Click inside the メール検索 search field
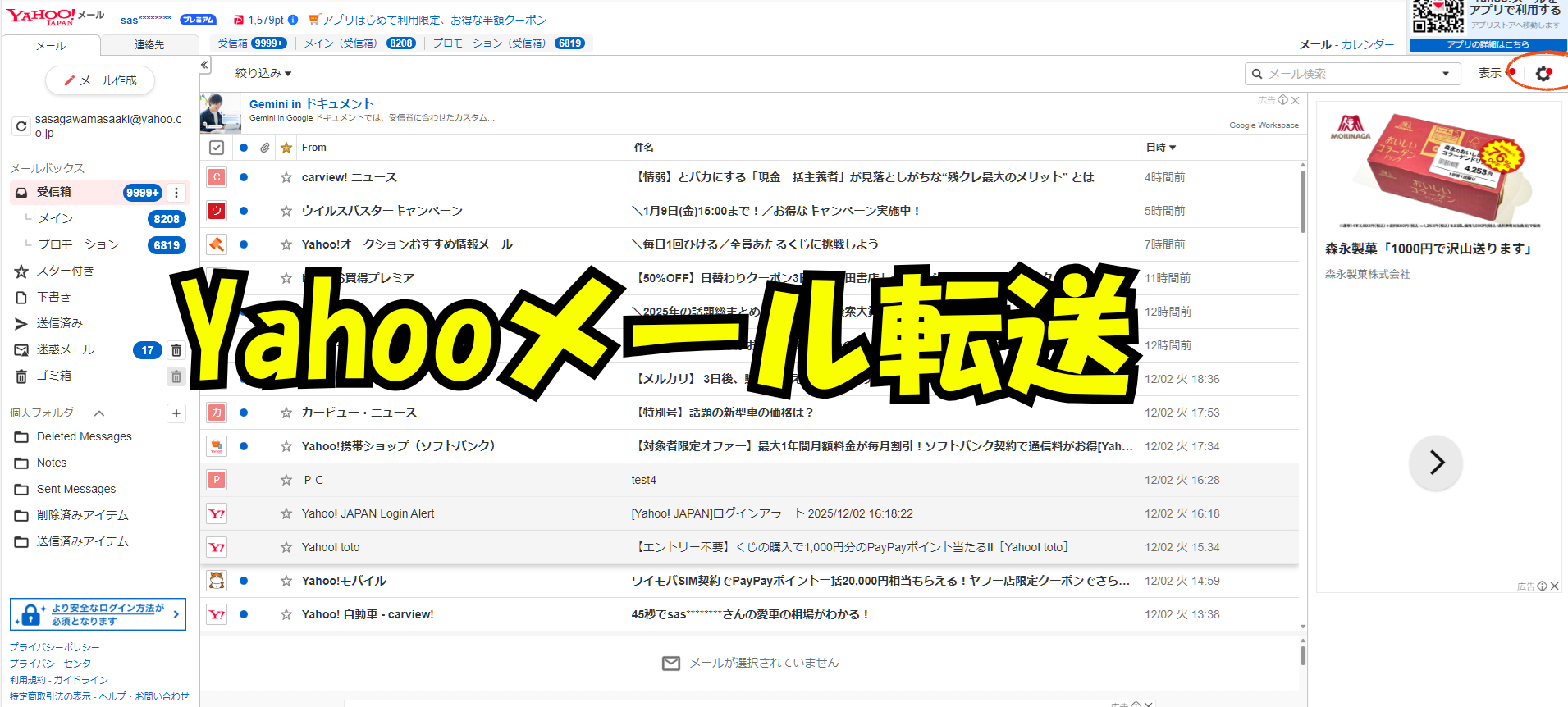Viewport: 1568px width, 707px height. [1346, 74]
